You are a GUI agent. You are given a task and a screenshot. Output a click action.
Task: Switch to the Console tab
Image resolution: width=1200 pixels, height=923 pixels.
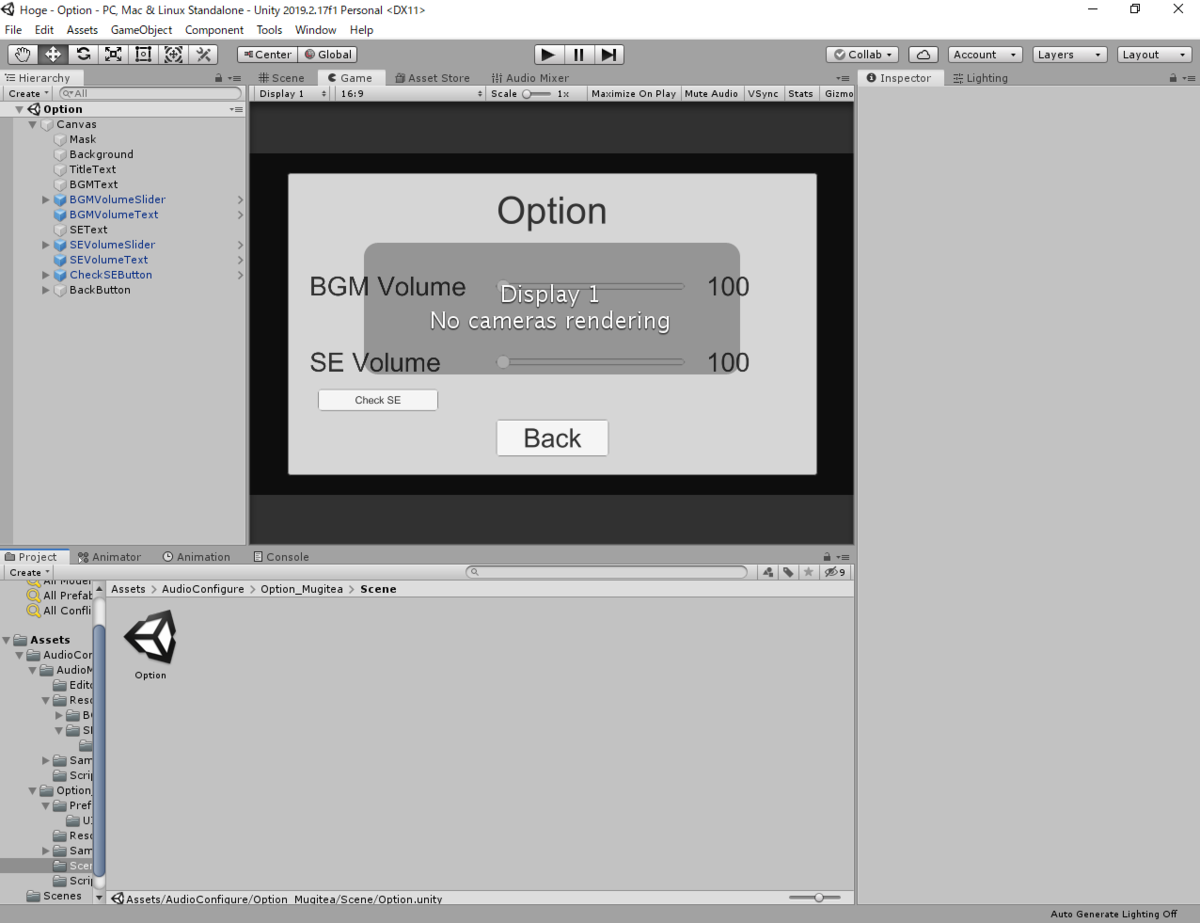[x=281, y=557]
